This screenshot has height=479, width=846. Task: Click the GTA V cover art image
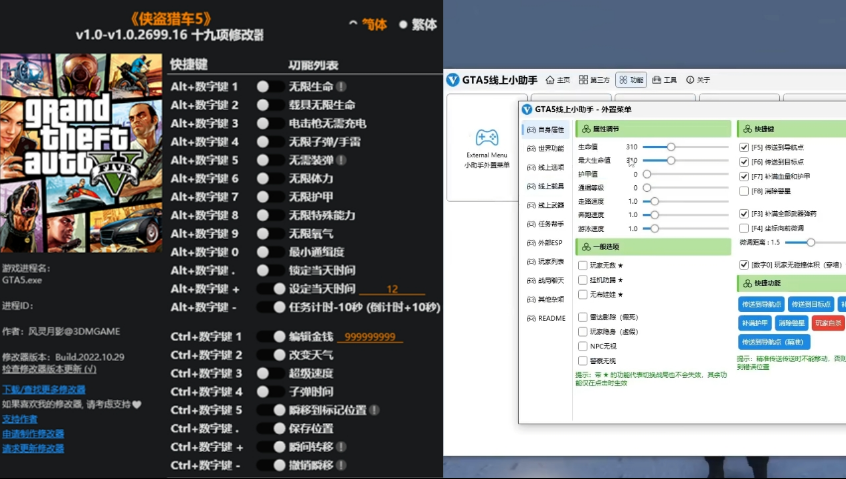click(81, 153)
